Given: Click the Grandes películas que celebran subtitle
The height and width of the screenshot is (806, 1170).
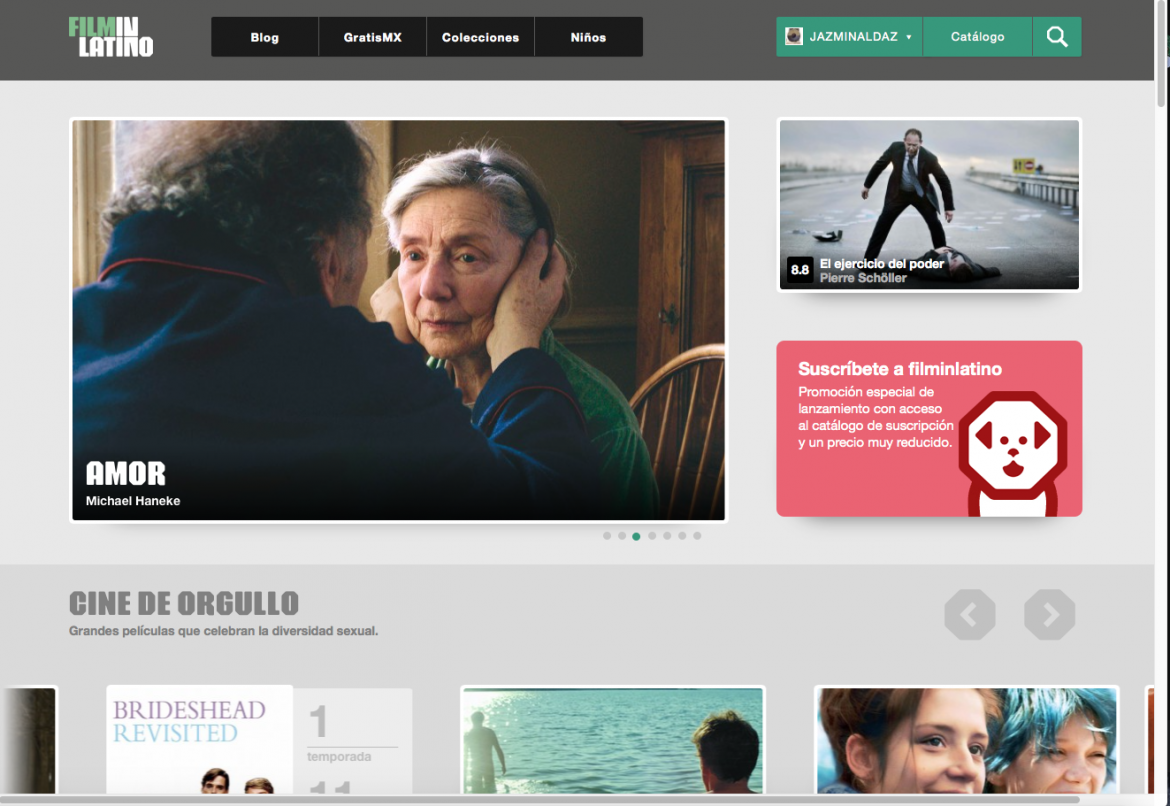Looking at the screenshot, I should (x=223, y=631).
